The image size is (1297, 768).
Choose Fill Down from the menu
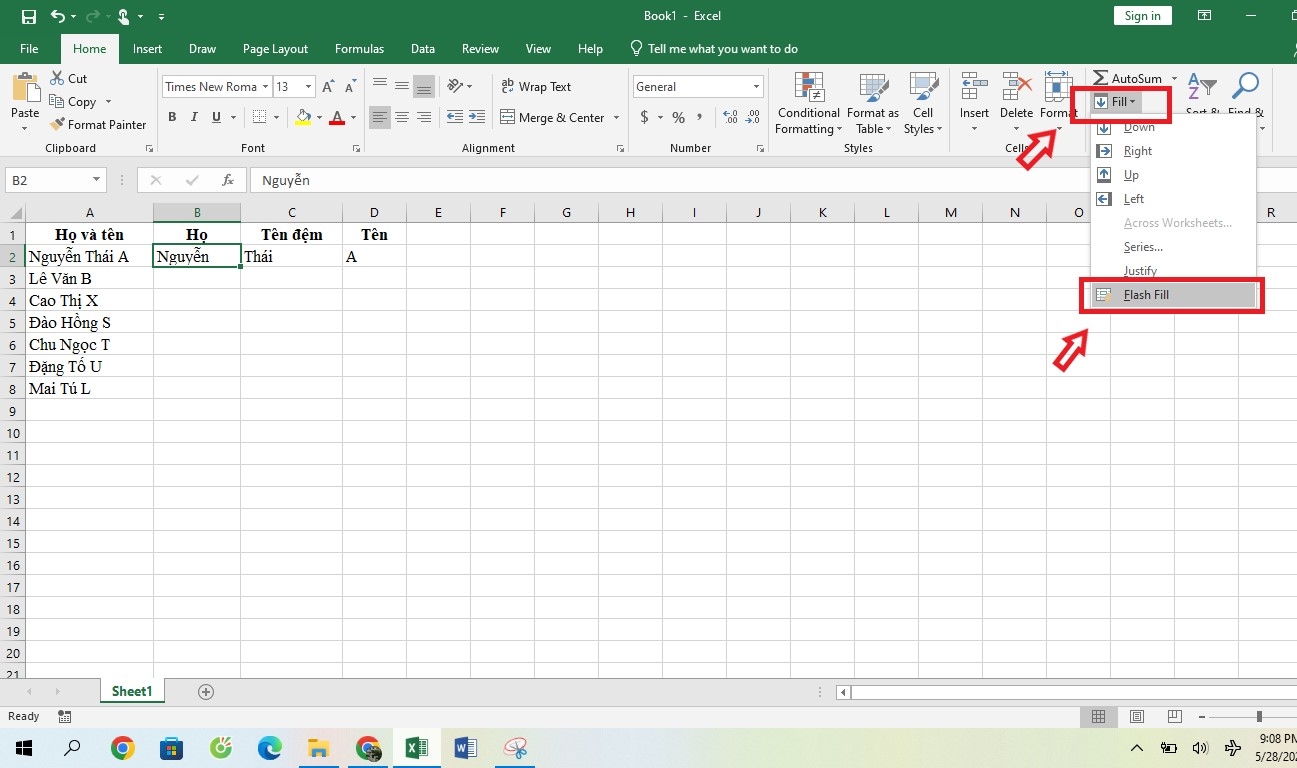tap(1140, 127)
